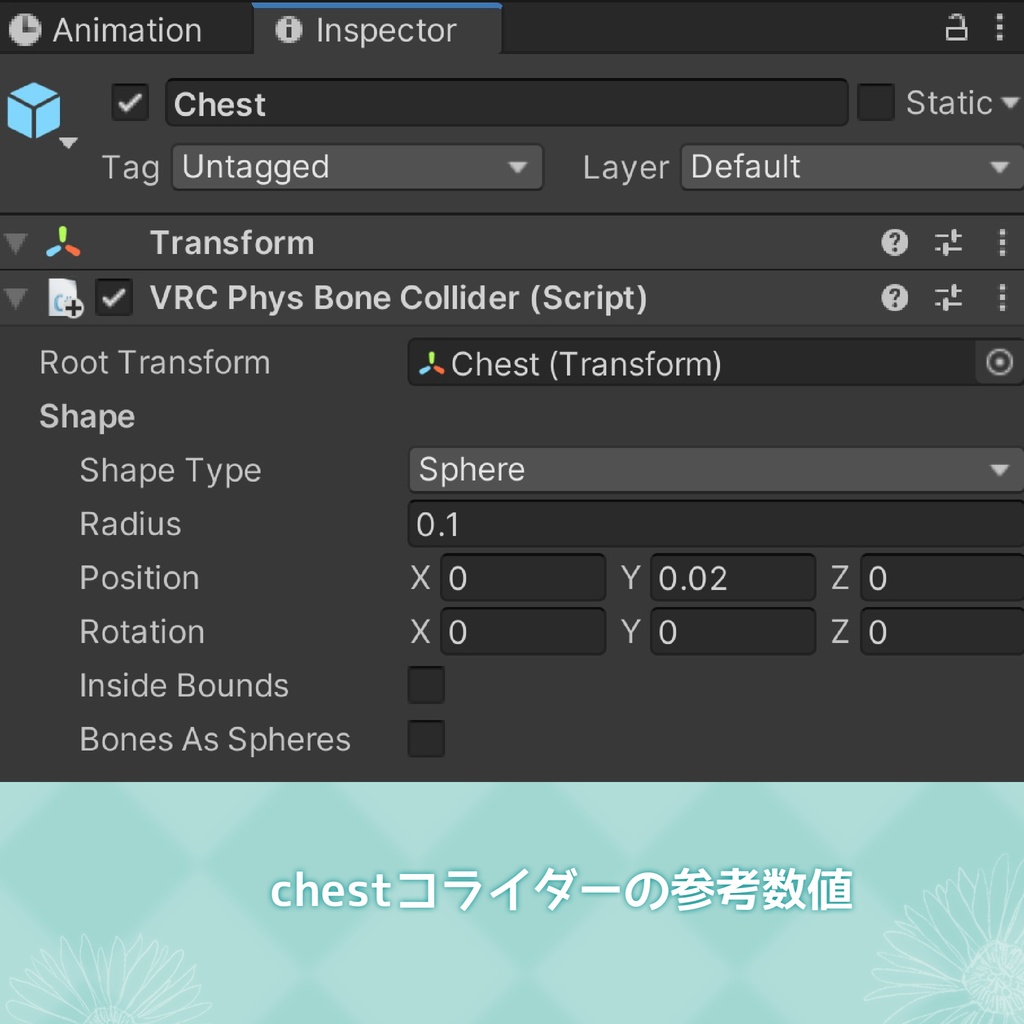Open VRC Phys Bone Collider context menu
The height and width of the screenshot is (1024, 1024).
click(1002, 298)
